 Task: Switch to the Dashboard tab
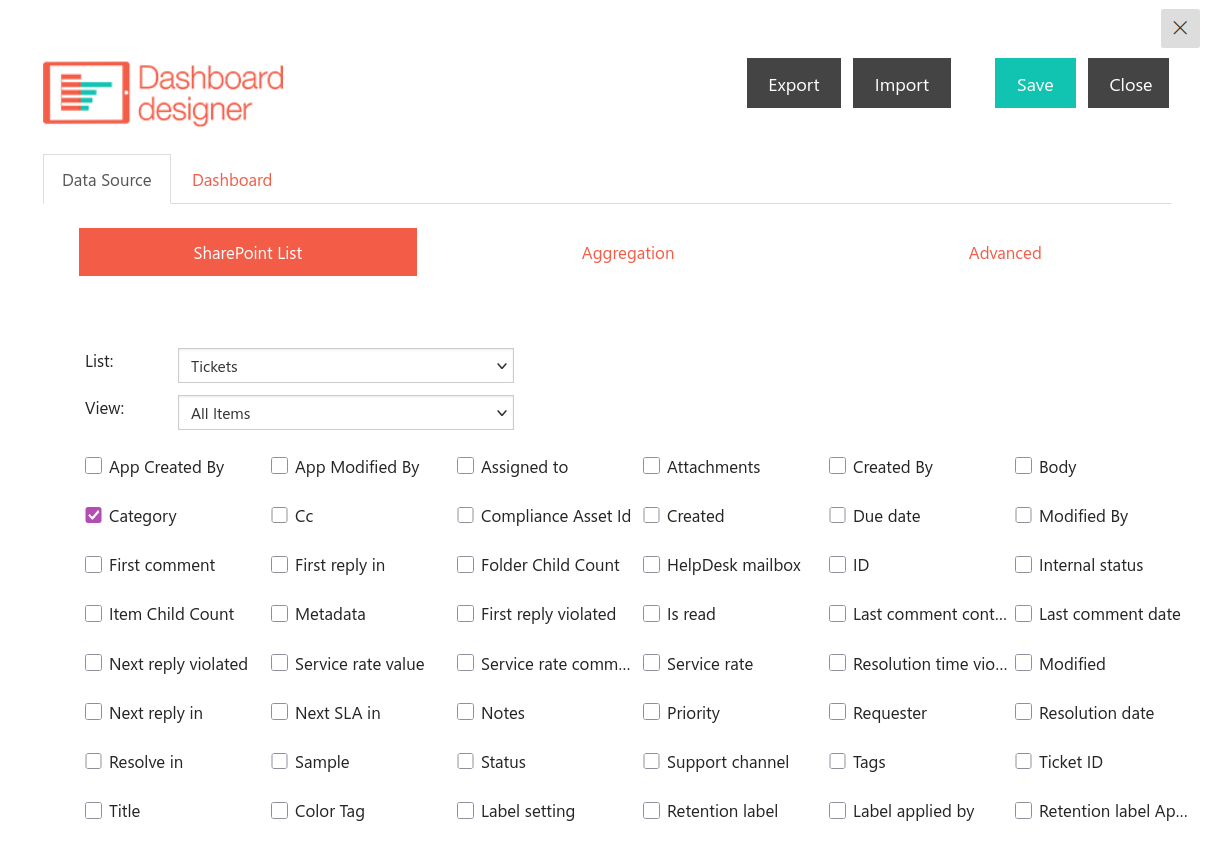click(x=232, y=180)
